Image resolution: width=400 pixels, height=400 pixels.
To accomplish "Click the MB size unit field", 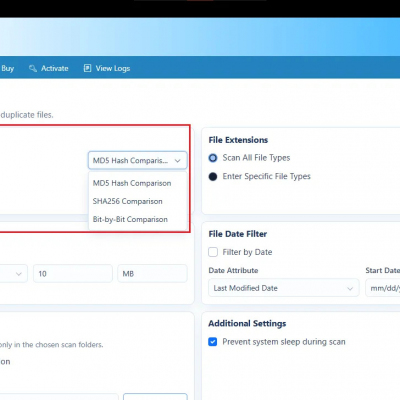I will 152,274.
